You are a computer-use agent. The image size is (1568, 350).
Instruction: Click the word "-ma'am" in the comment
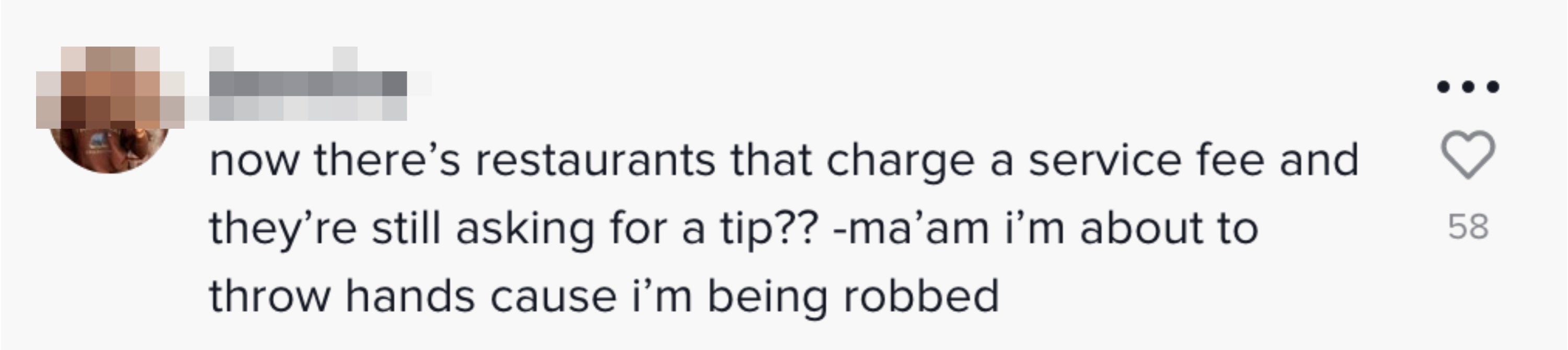[x=910, y=229]
